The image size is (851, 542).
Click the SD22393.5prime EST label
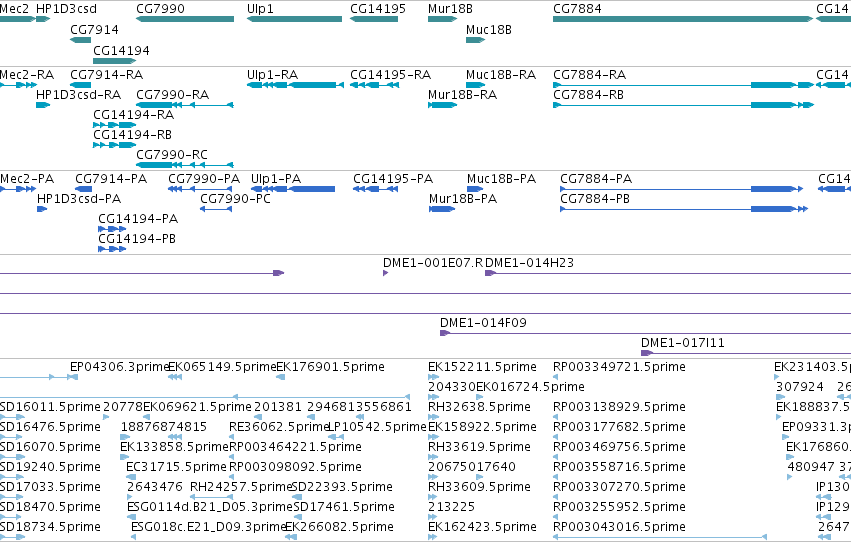(x=342, y=487)
